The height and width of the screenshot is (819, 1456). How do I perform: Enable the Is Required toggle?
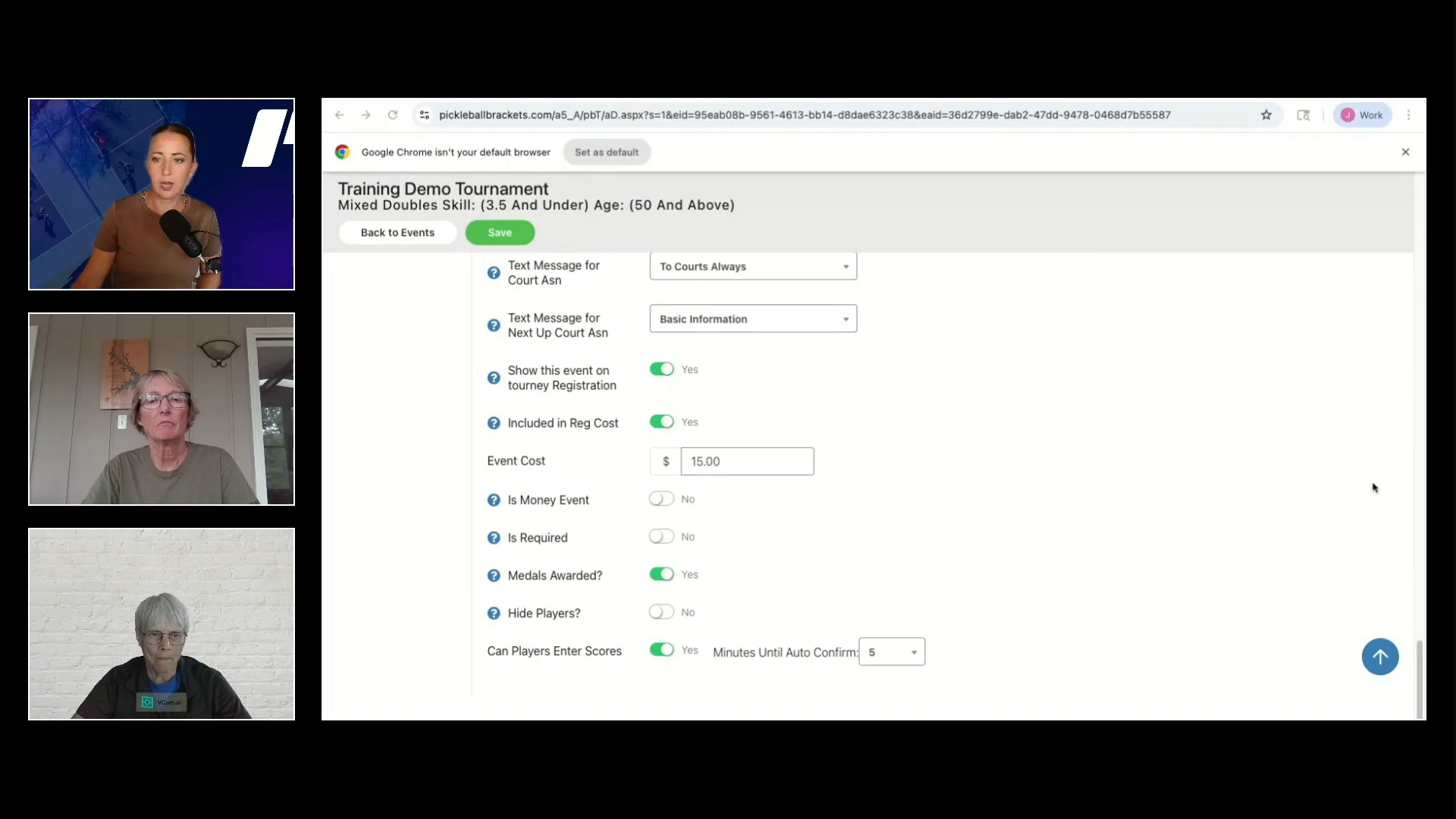coord(661,537)
